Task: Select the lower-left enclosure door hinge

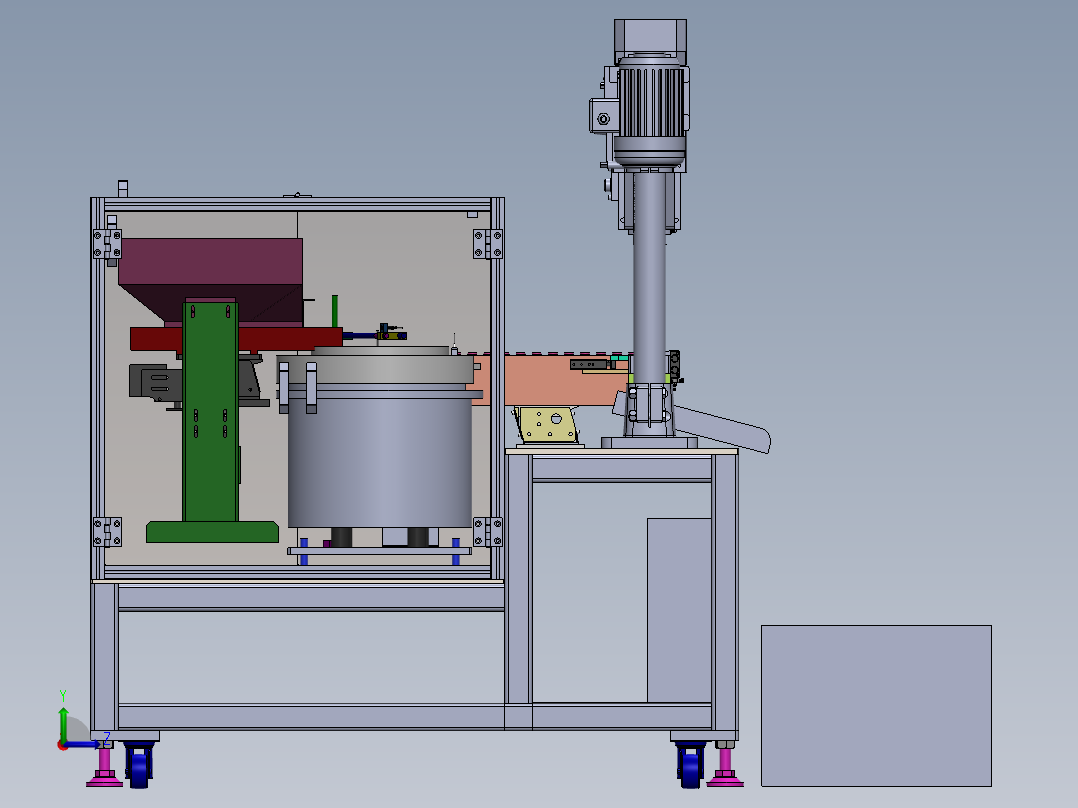Action: click(x=107, y=532)
